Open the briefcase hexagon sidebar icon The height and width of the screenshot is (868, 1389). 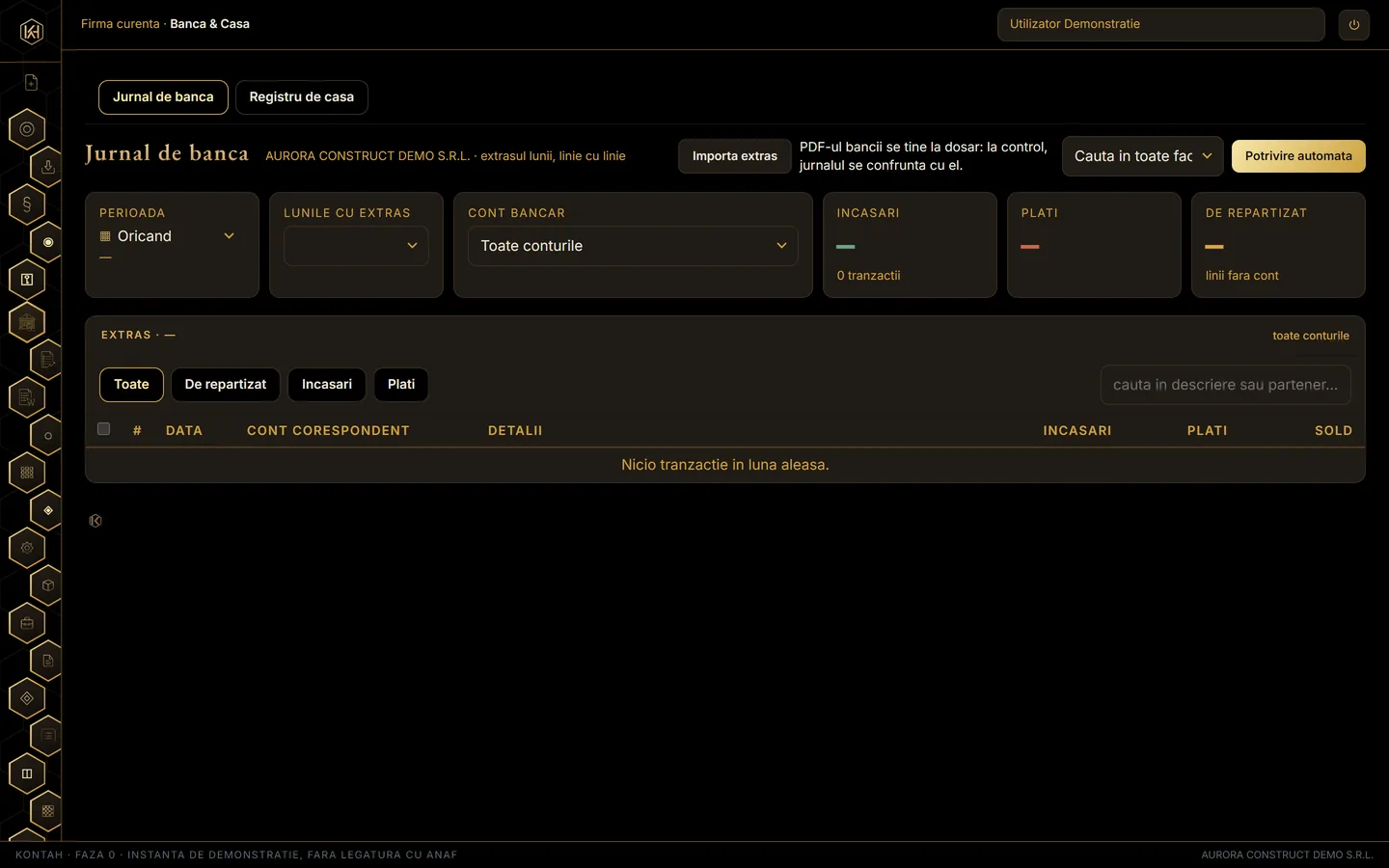27,623
